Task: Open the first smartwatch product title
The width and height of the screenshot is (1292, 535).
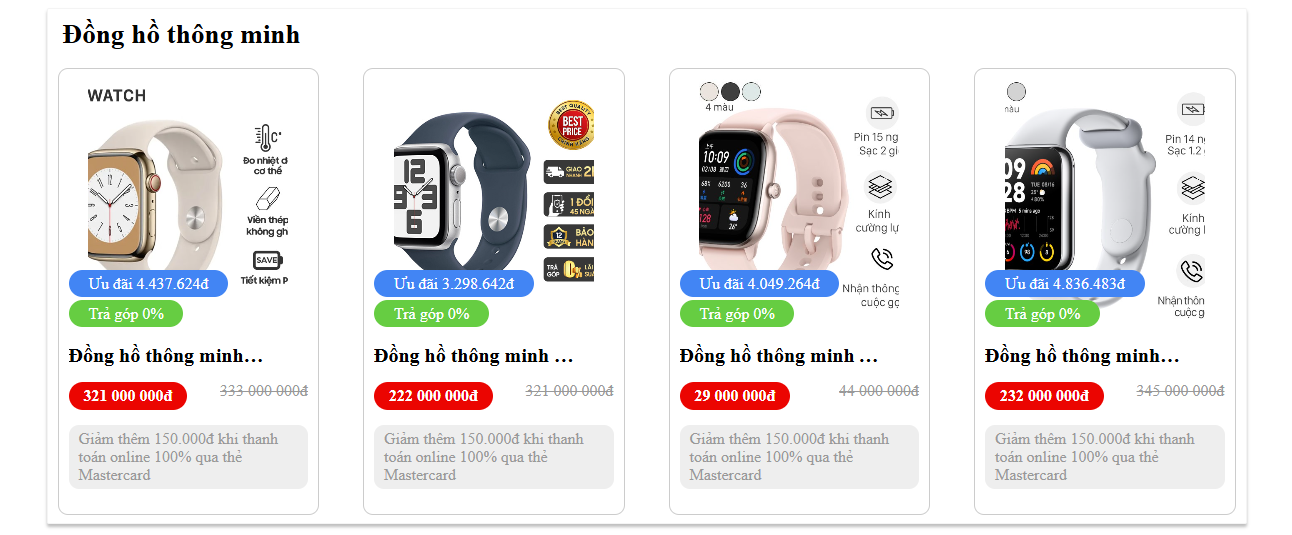Action: tap(166, 356)
